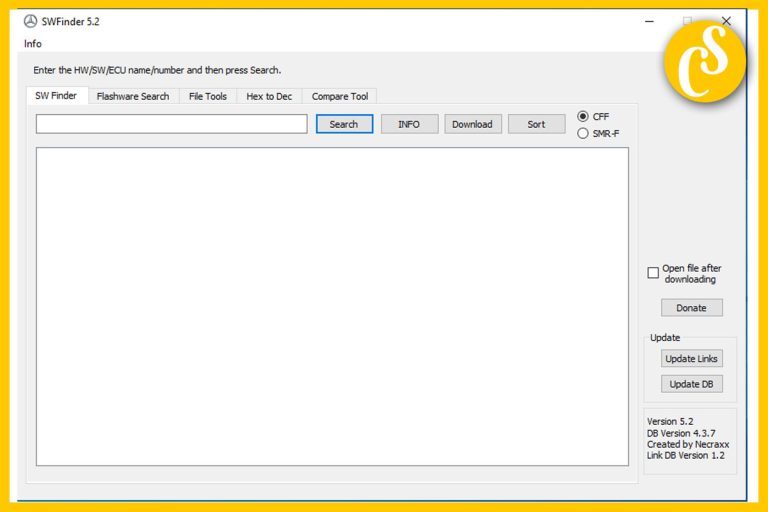Viewport: 768px width, 512px height.
Task: Hit the Download button
Action: coord(472,124)
